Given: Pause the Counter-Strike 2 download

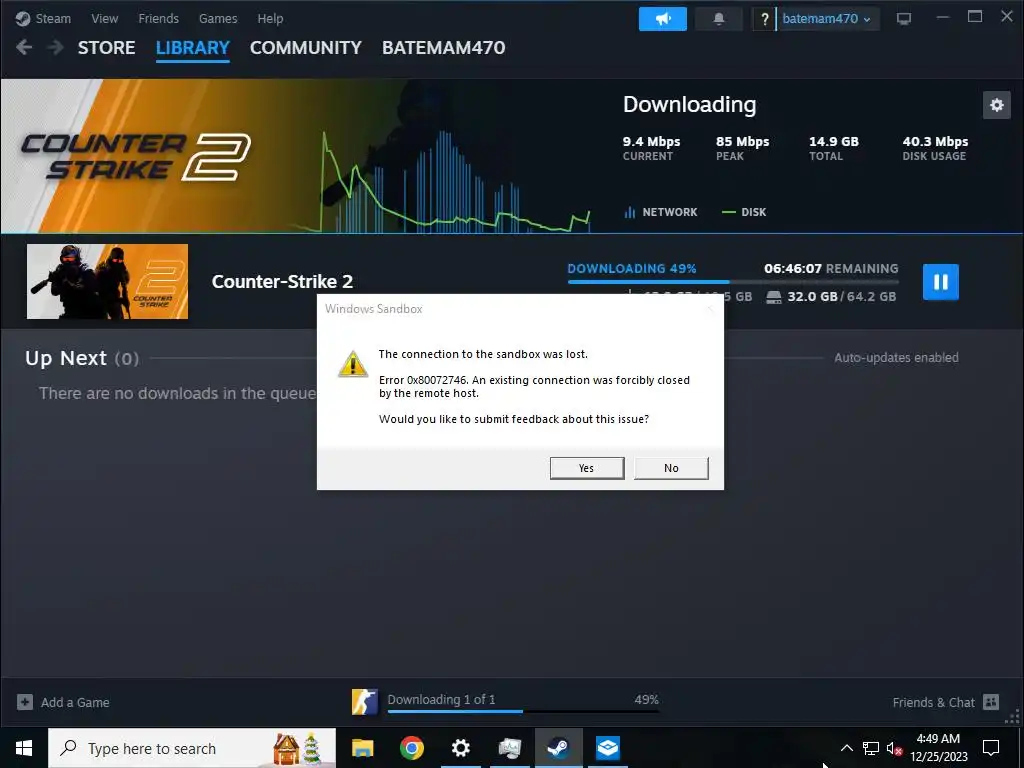Looking at the screenshot, I should (940, 282).
